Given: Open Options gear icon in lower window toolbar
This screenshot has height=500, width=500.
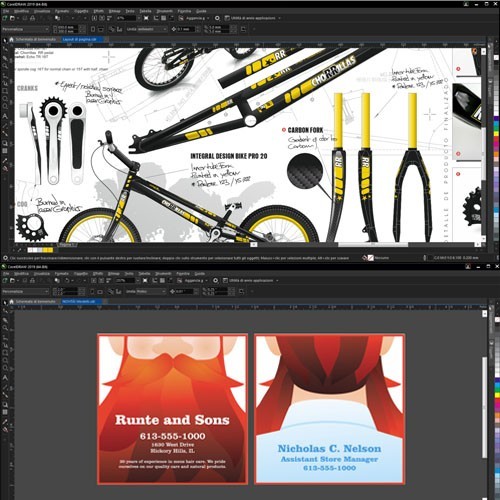Looking at the screenshot, I should 216,280.
